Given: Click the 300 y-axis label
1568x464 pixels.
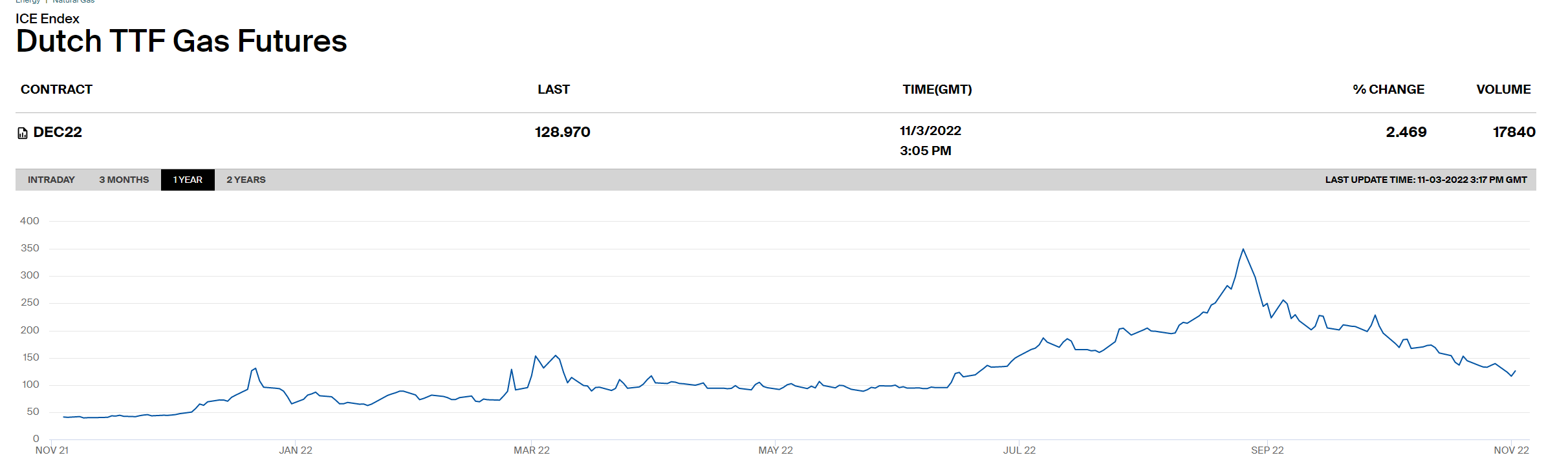Looking at the screenshot, I should [x=30, y=275].
